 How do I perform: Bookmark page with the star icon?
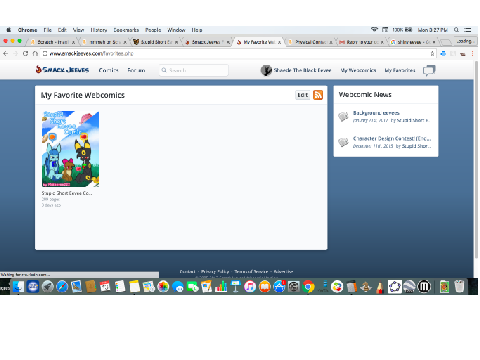[x=432, y=53]
